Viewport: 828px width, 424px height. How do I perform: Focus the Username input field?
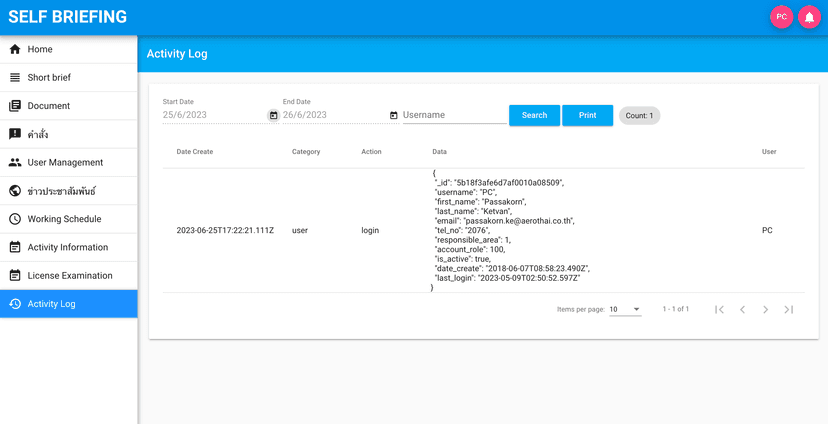tap(454, 115)
